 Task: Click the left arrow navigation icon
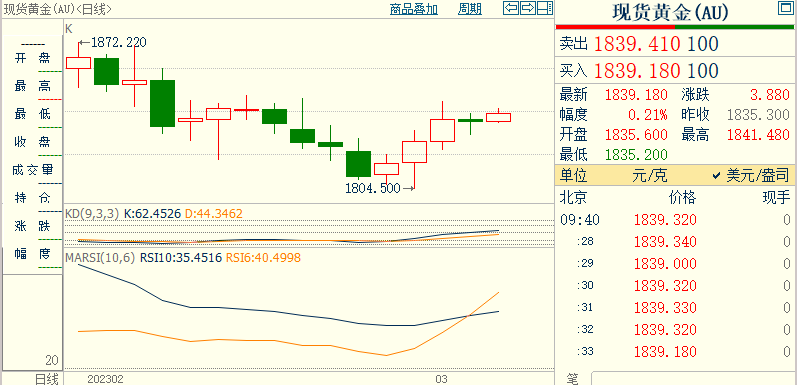pyautogui.click(x=511, y=8)
